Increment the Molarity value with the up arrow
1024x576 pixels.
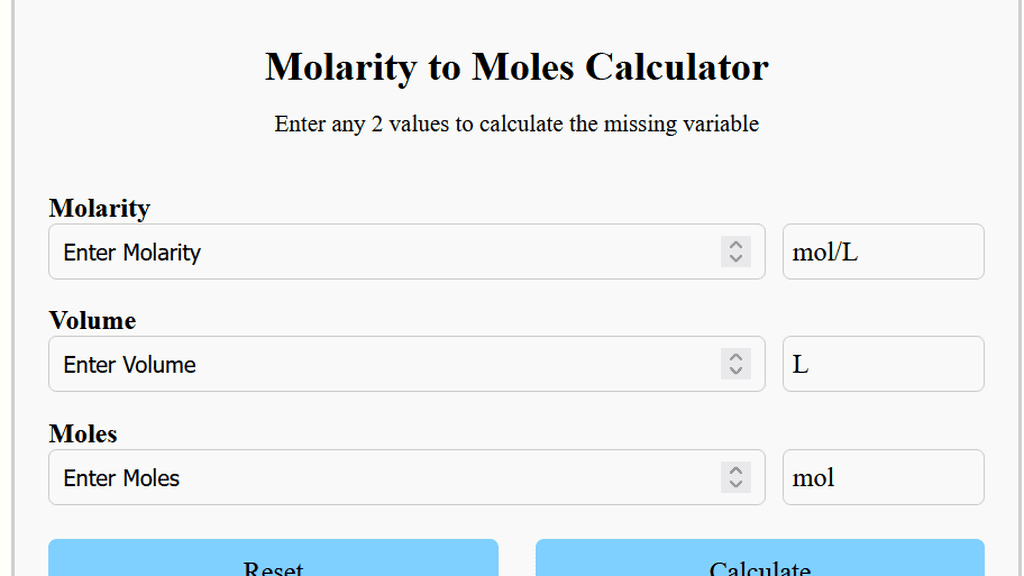737,246
